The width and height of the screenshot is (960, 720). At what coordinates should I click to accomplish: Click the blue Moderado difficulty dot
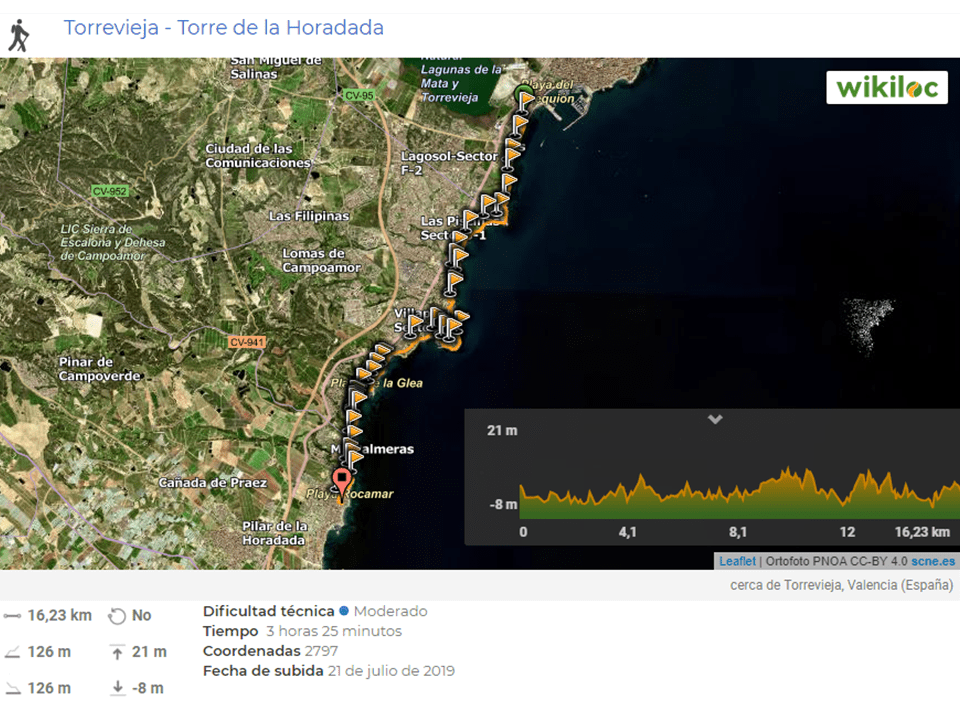[x=344, y=611]
